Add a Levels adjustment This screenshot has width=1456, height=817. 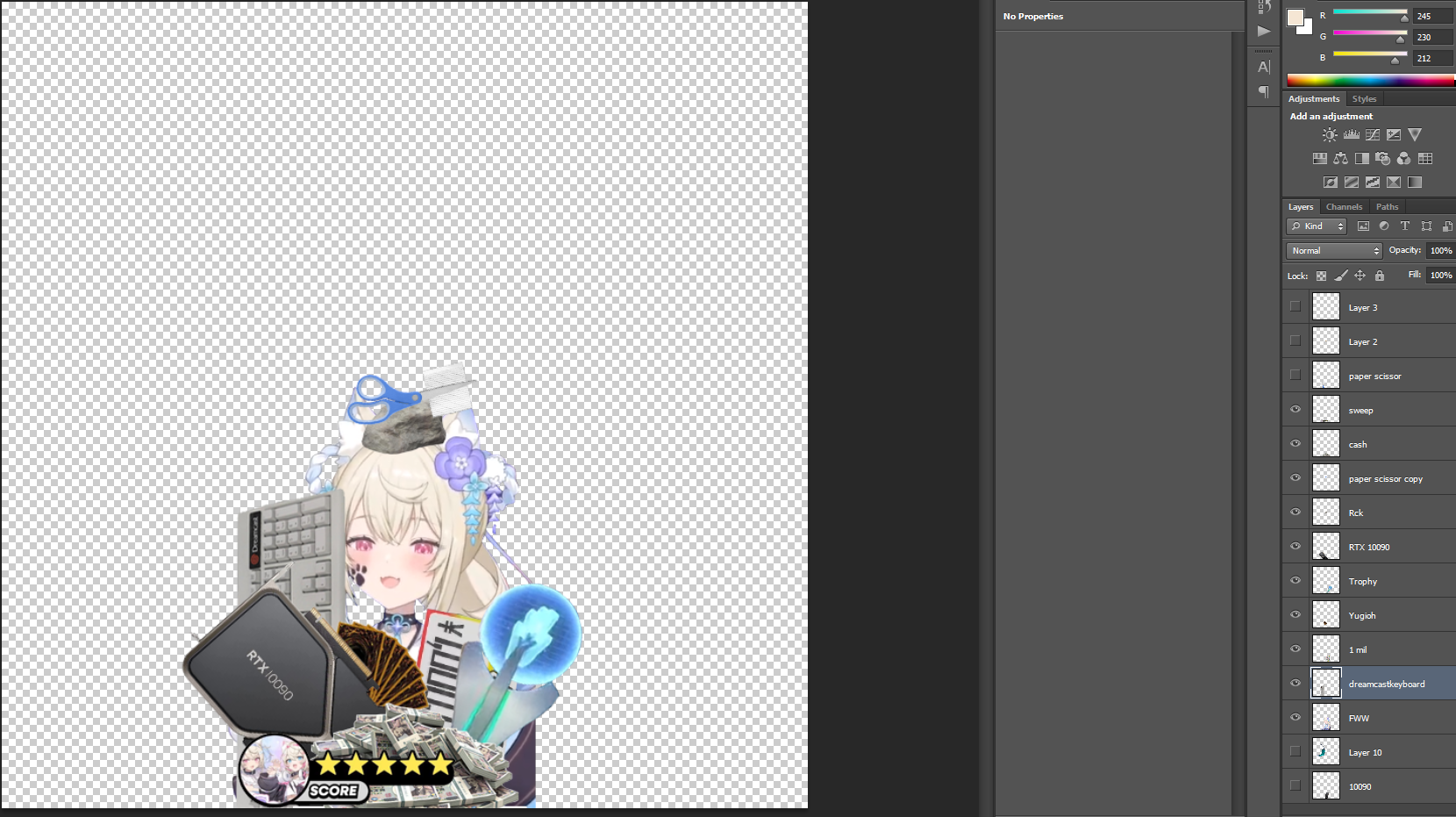(1352, 135)
